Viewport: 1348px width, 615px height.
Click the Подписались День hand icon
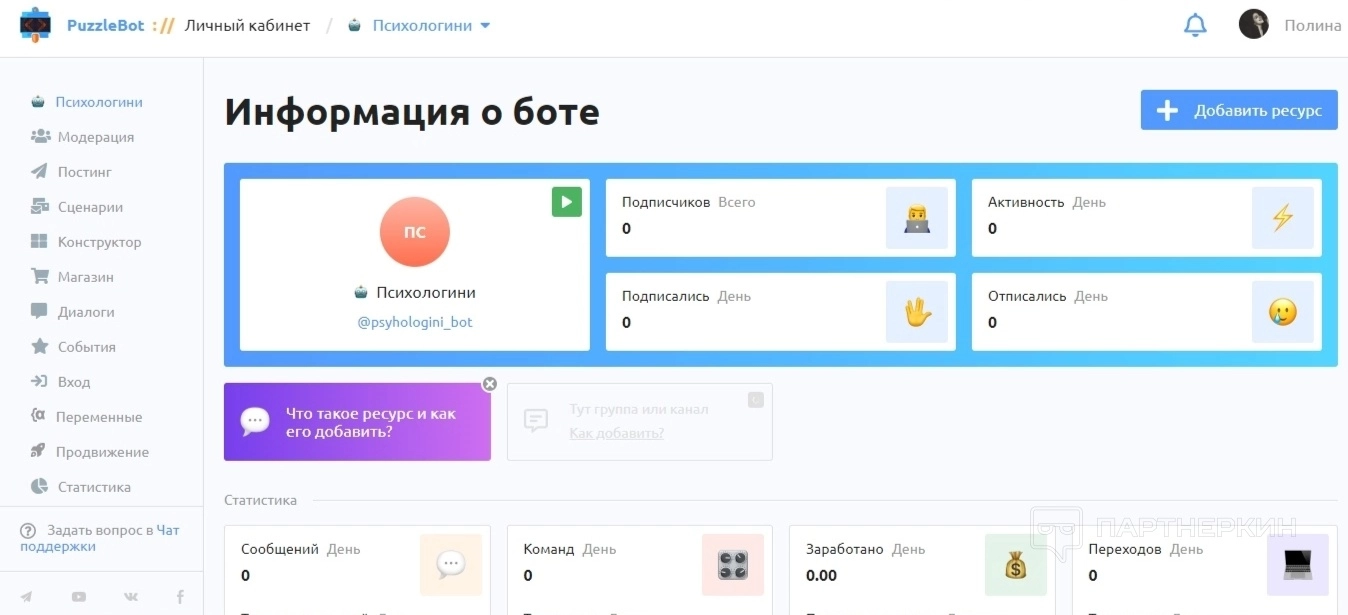tap(917, 312)
